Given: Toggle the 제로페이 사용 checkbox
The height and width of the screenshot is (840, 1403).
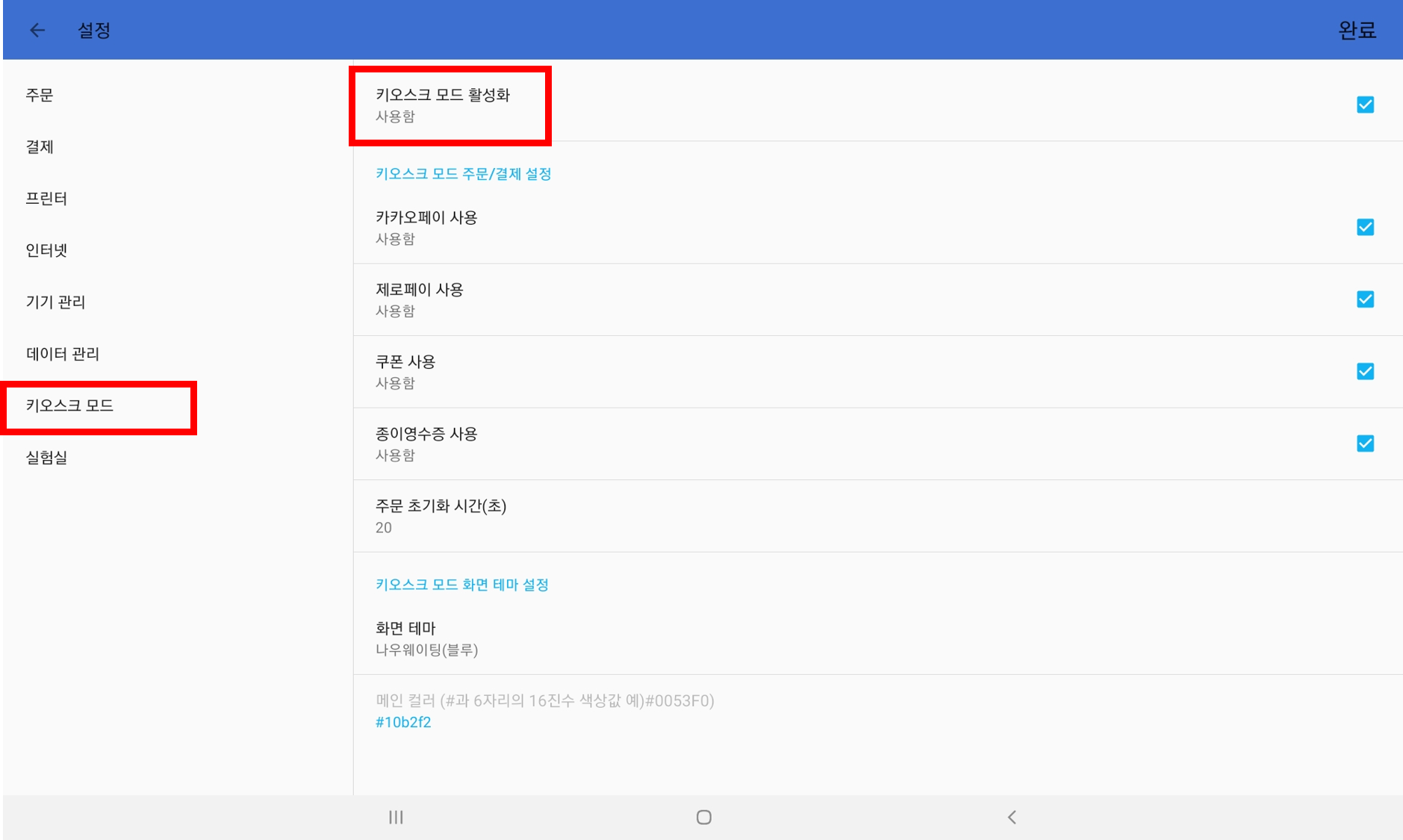Looking at the screenshot, I should coord(1365,299).
